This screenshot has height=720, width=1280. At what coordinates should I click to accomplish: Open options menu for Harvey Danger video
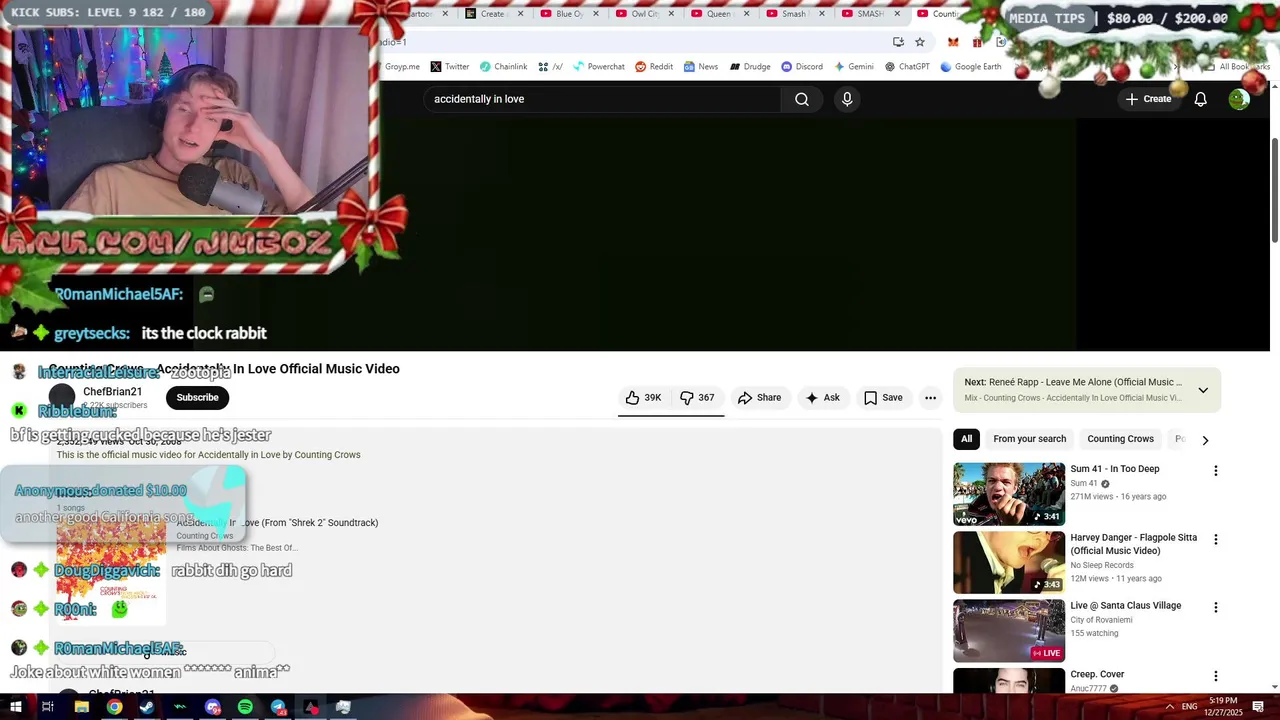pyautogui.click(x=1216, y=540)
